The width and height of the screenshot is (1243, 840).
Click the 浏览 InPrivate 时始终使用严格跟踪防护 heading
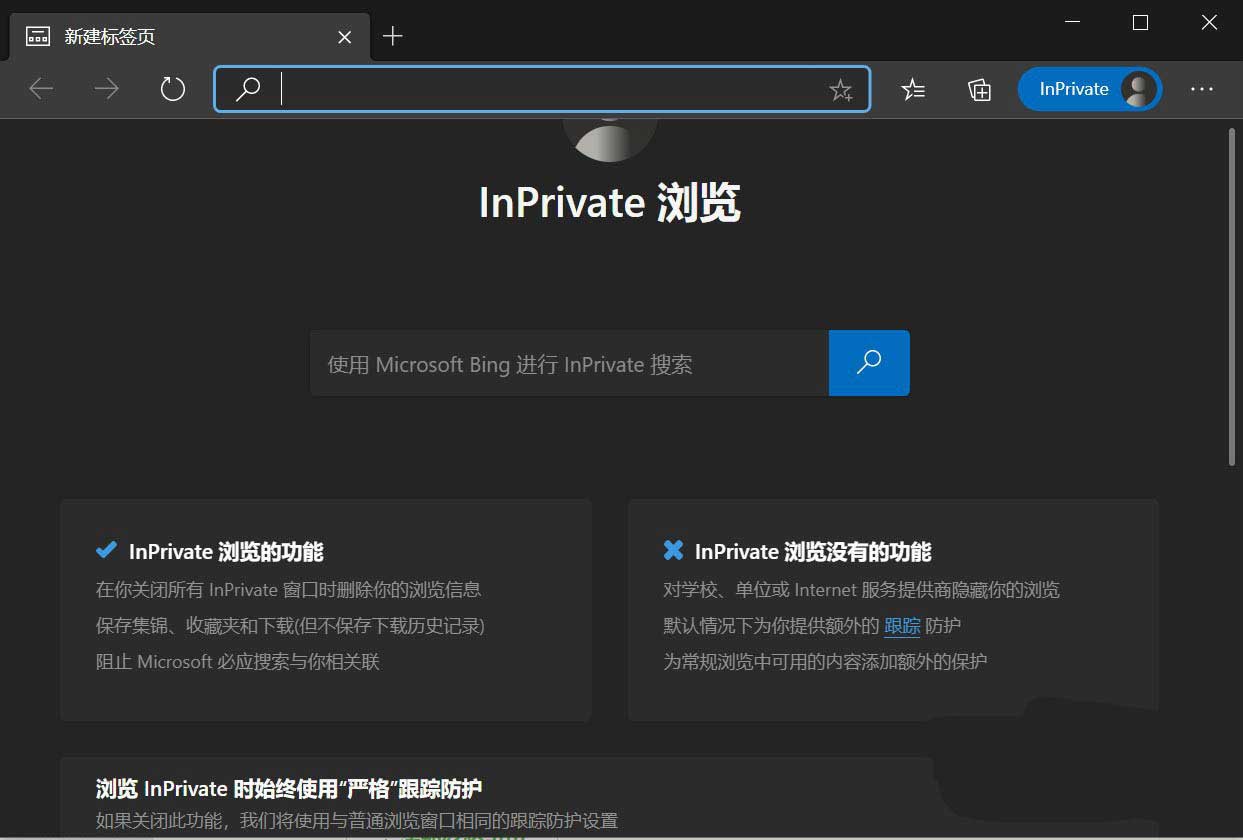click(x=288, y=788)
